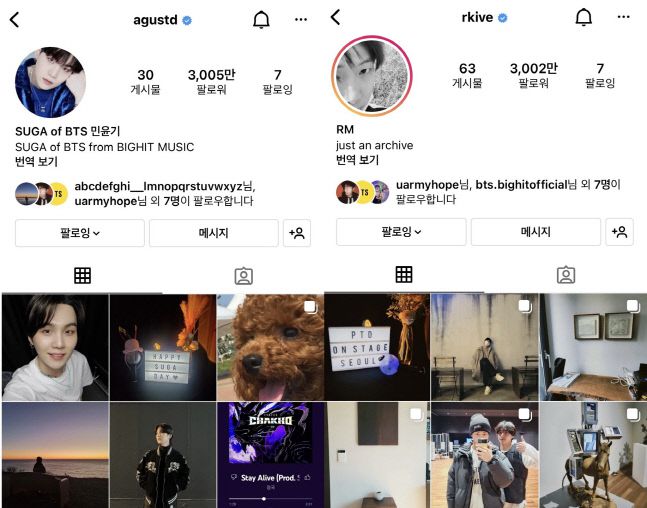The image size is (647, 508).
Task: Open rkive's story via the profile picture
Action: click(x=372, y=76)
